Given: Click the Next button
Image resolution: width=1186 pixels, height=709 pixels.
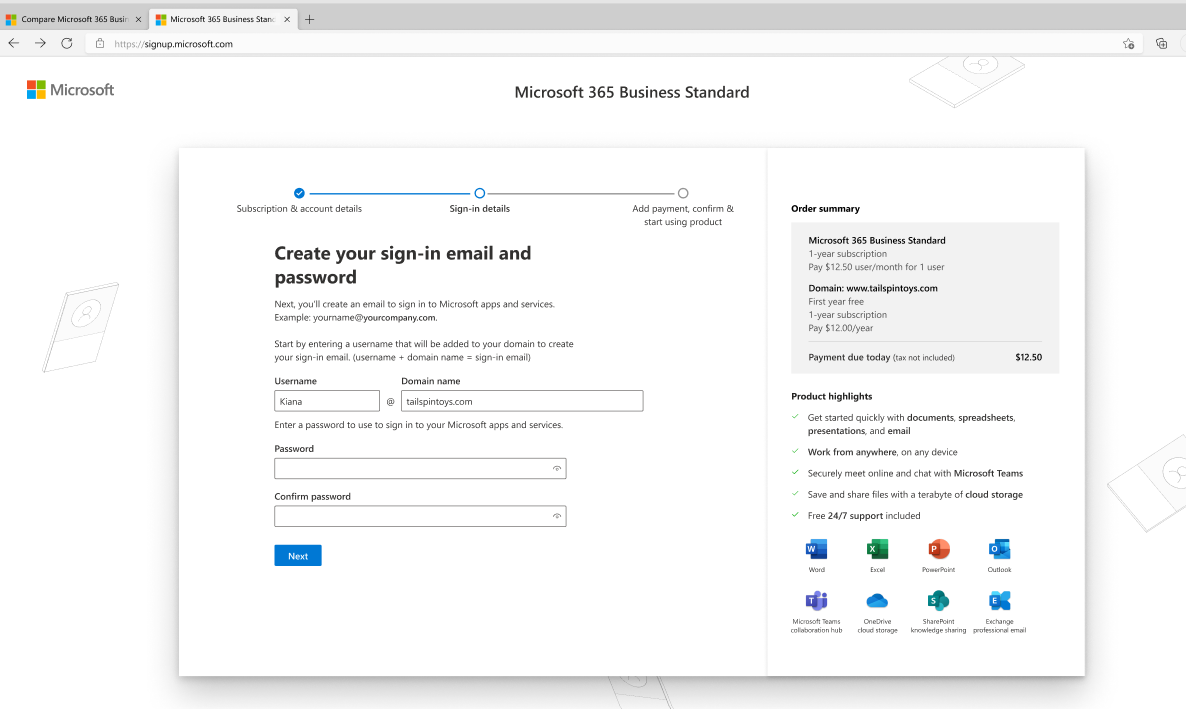Looking at the screenshot, I should point(298,555).
